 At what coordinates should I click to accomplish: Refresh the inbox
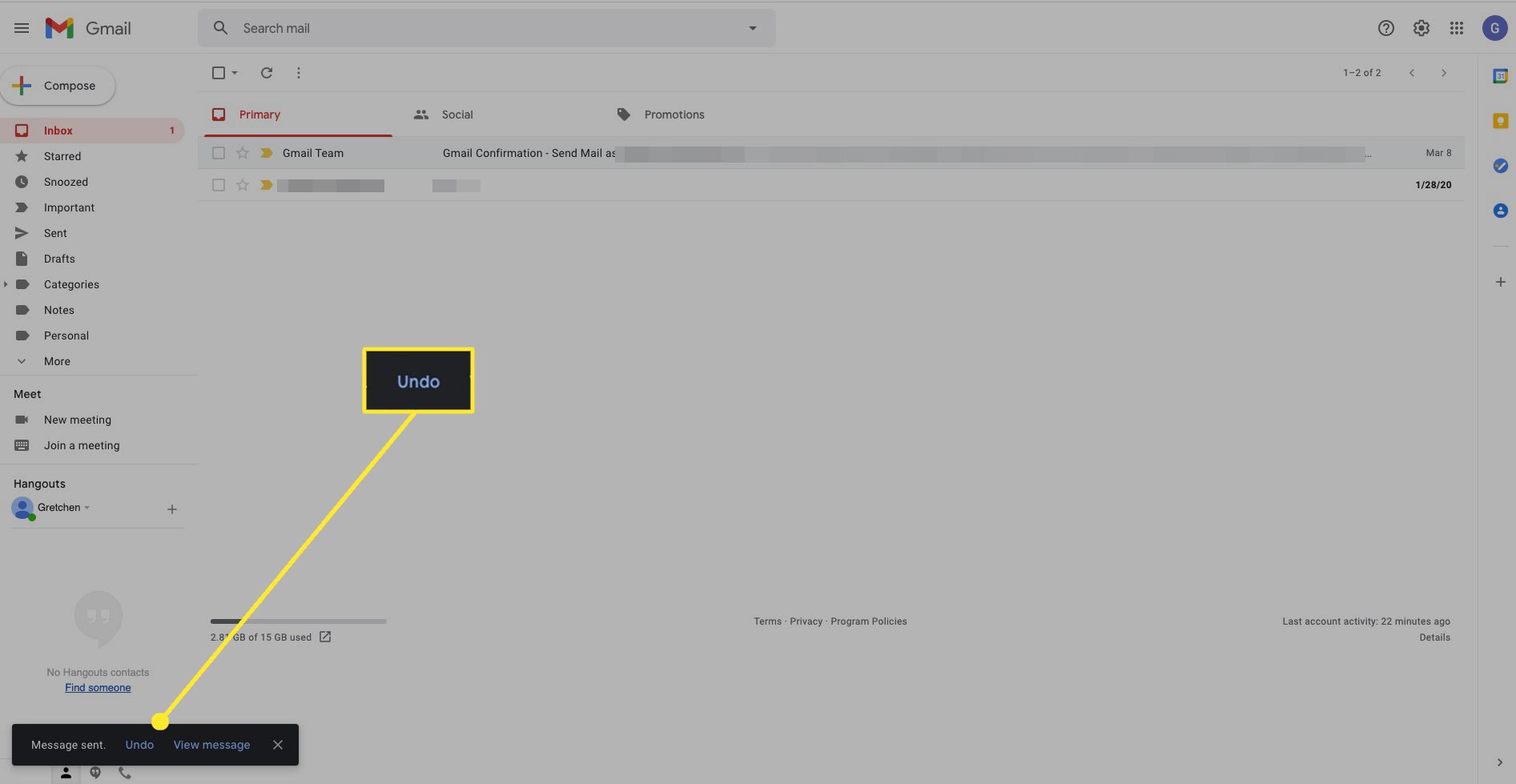coord(267,73)
